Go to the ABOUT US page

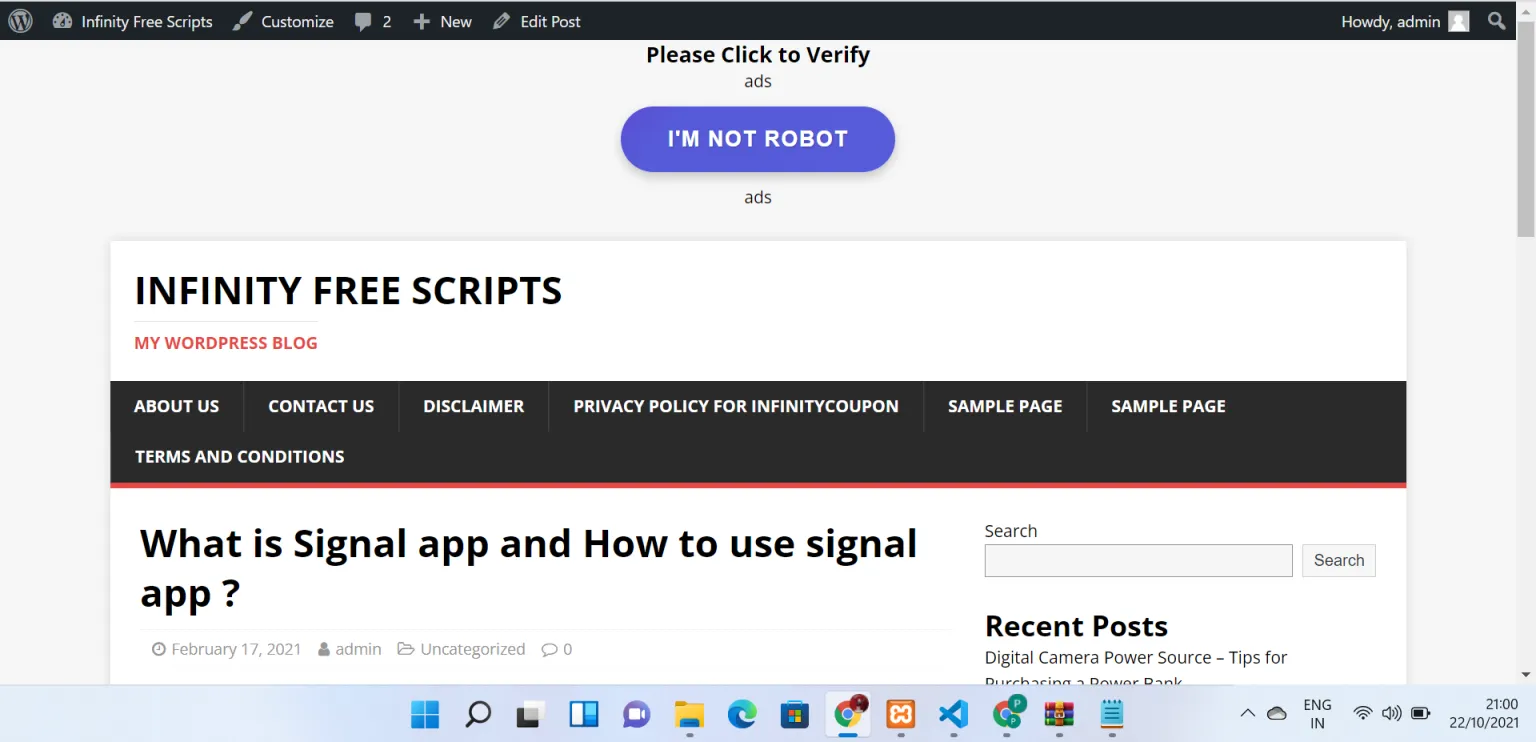(177, 406)
